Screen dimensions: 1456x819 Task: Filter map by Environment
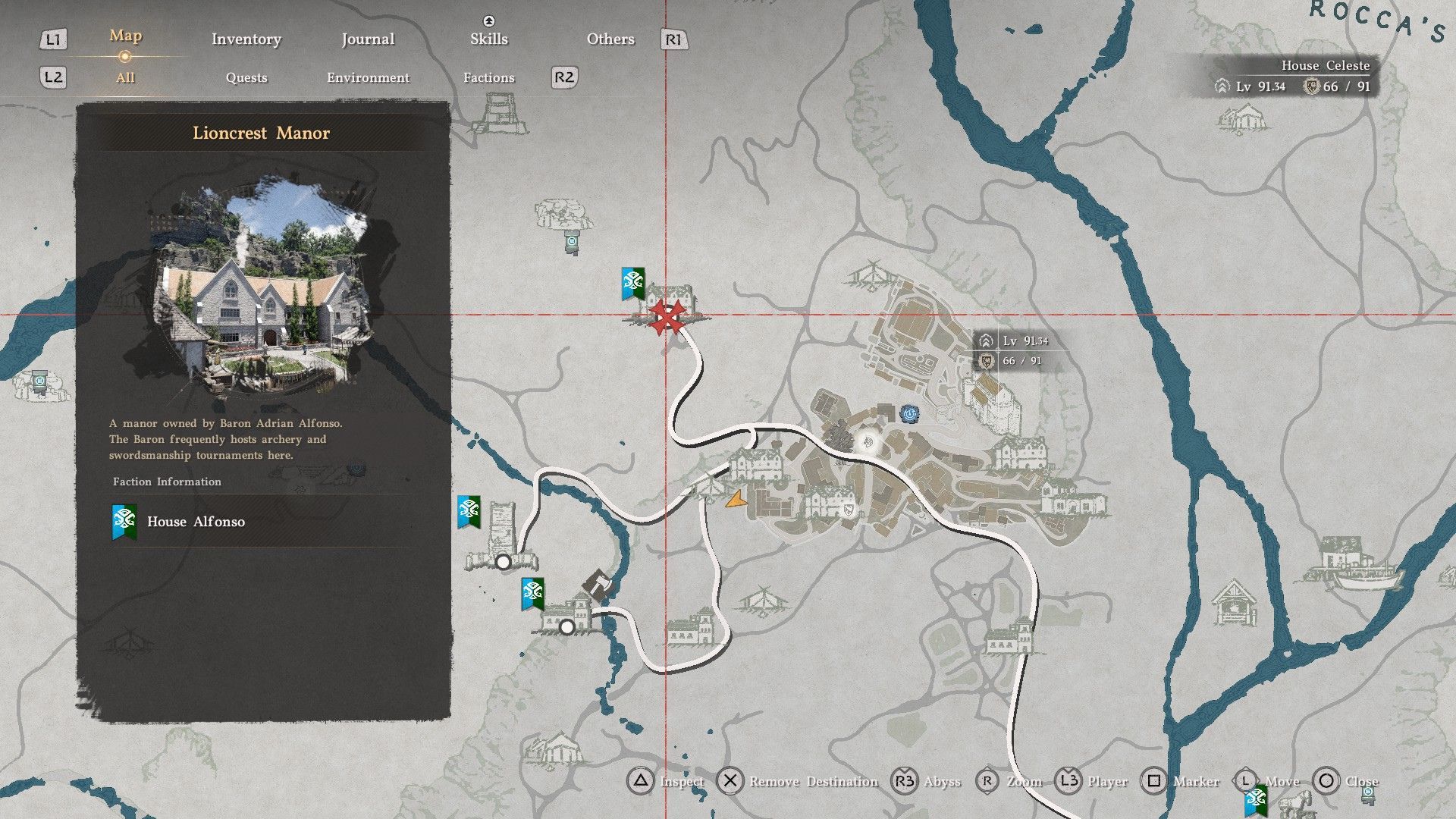[368, 77]
